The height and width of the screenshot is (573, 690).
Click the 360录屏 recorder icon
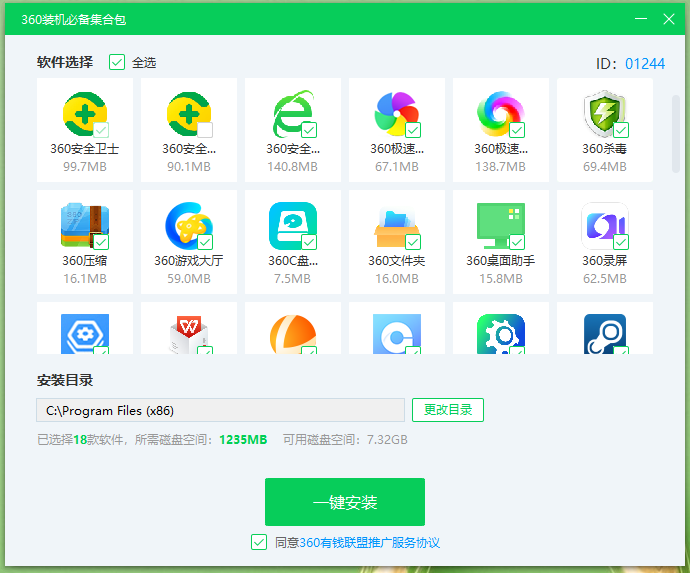tap(605, 226)
